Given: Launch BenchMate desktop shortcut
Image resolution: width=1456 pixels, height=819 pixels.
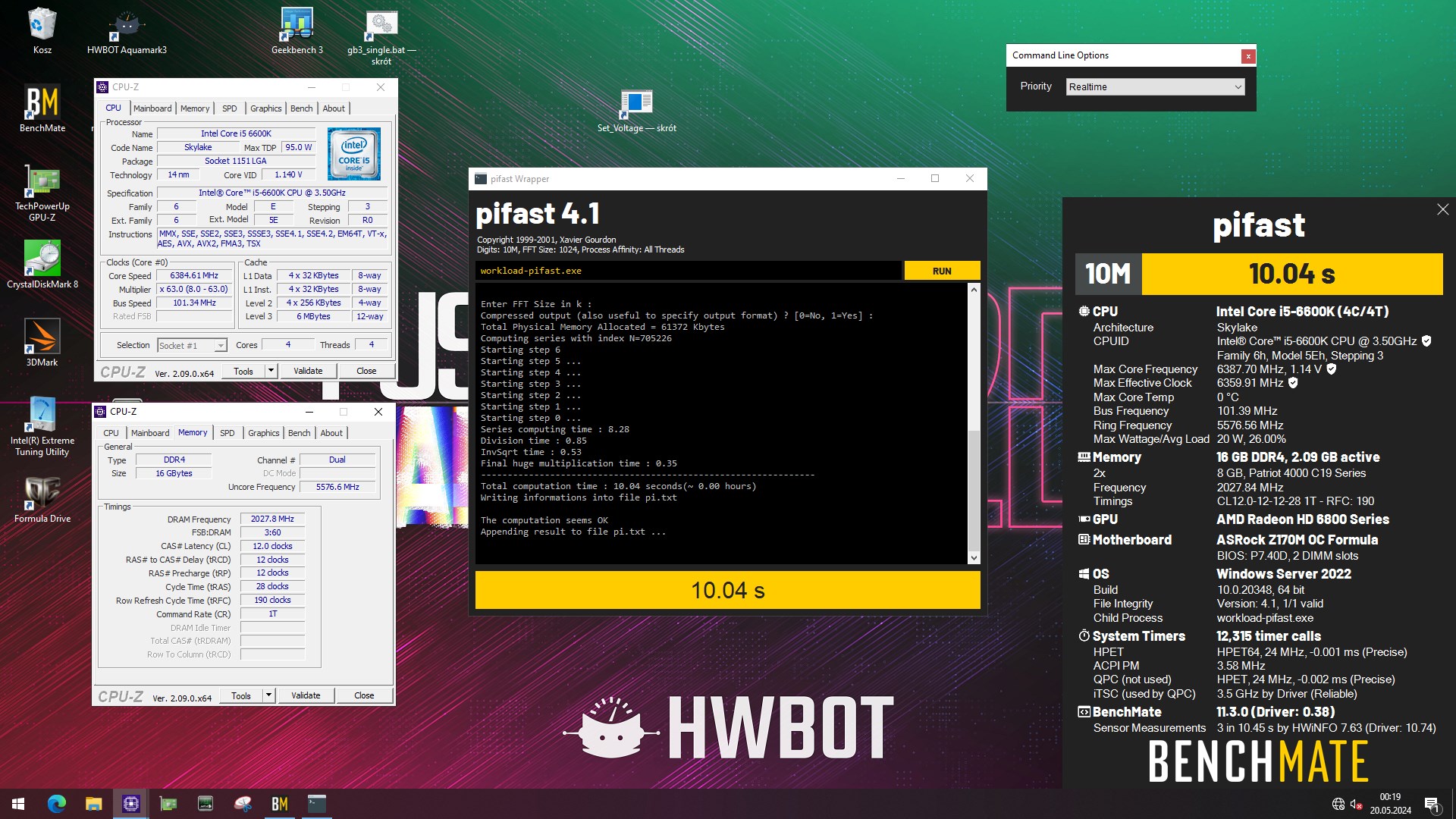Looking at the screenshot, I should (42, 108).
